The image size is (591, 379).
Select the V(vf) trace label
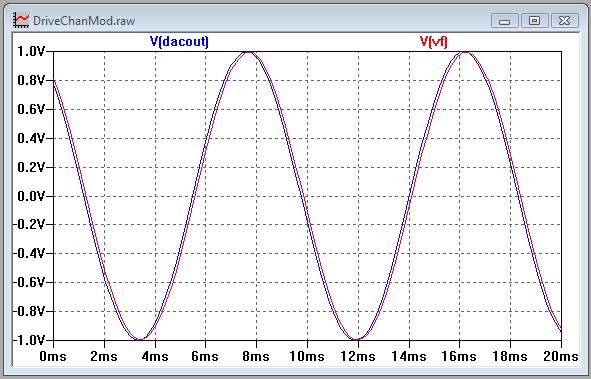point(433,41)
